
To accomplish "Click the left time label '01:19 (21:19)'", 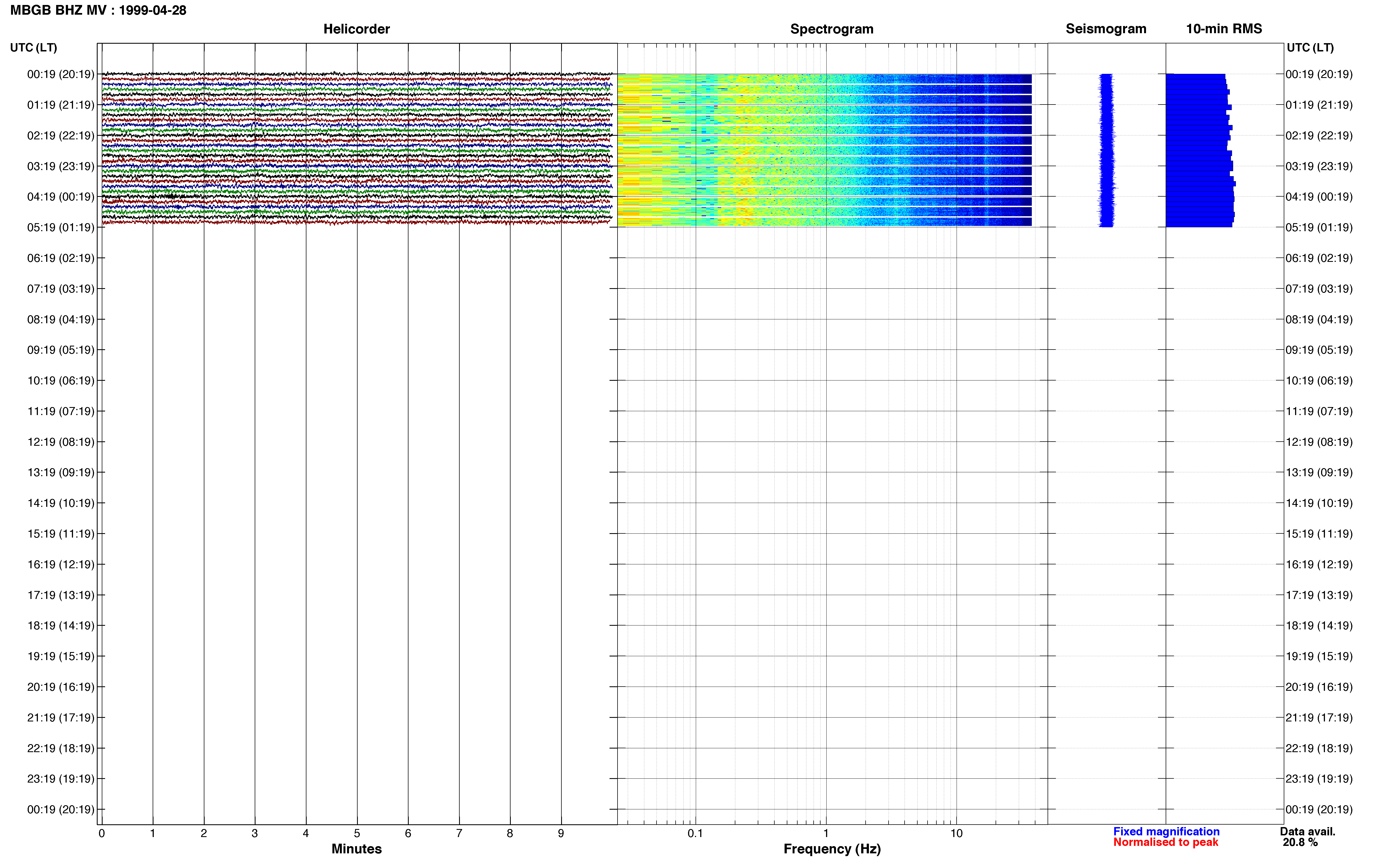I will (x=61, y=105).
